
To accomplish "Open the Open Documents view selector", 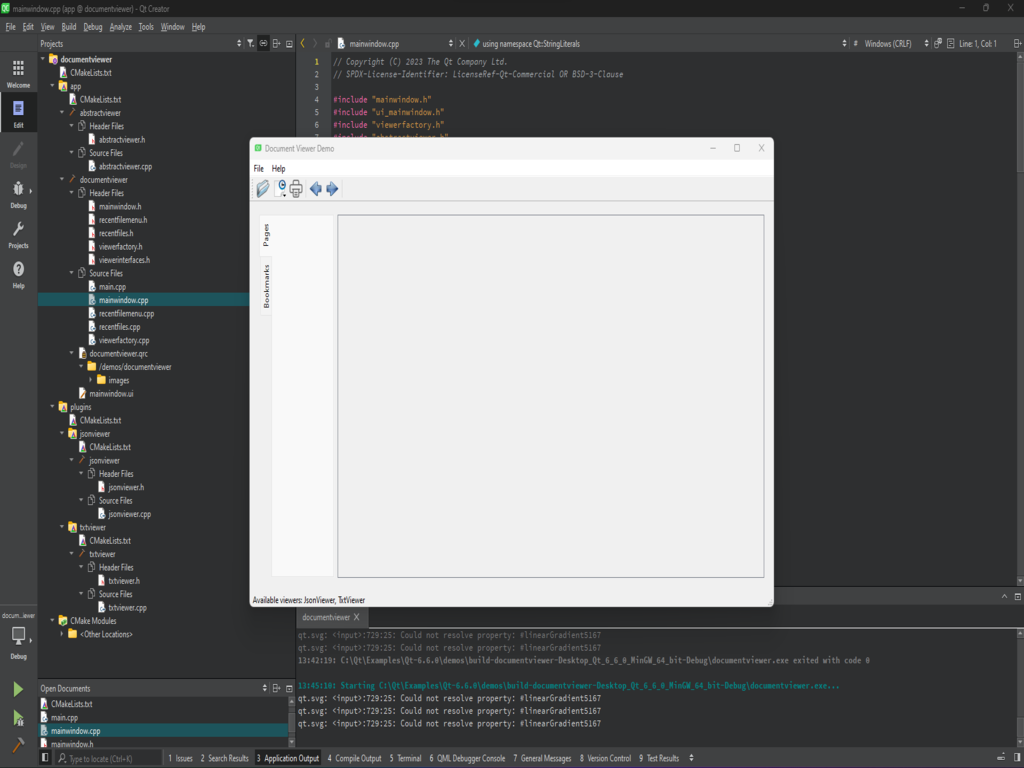I will pos(264,688).
